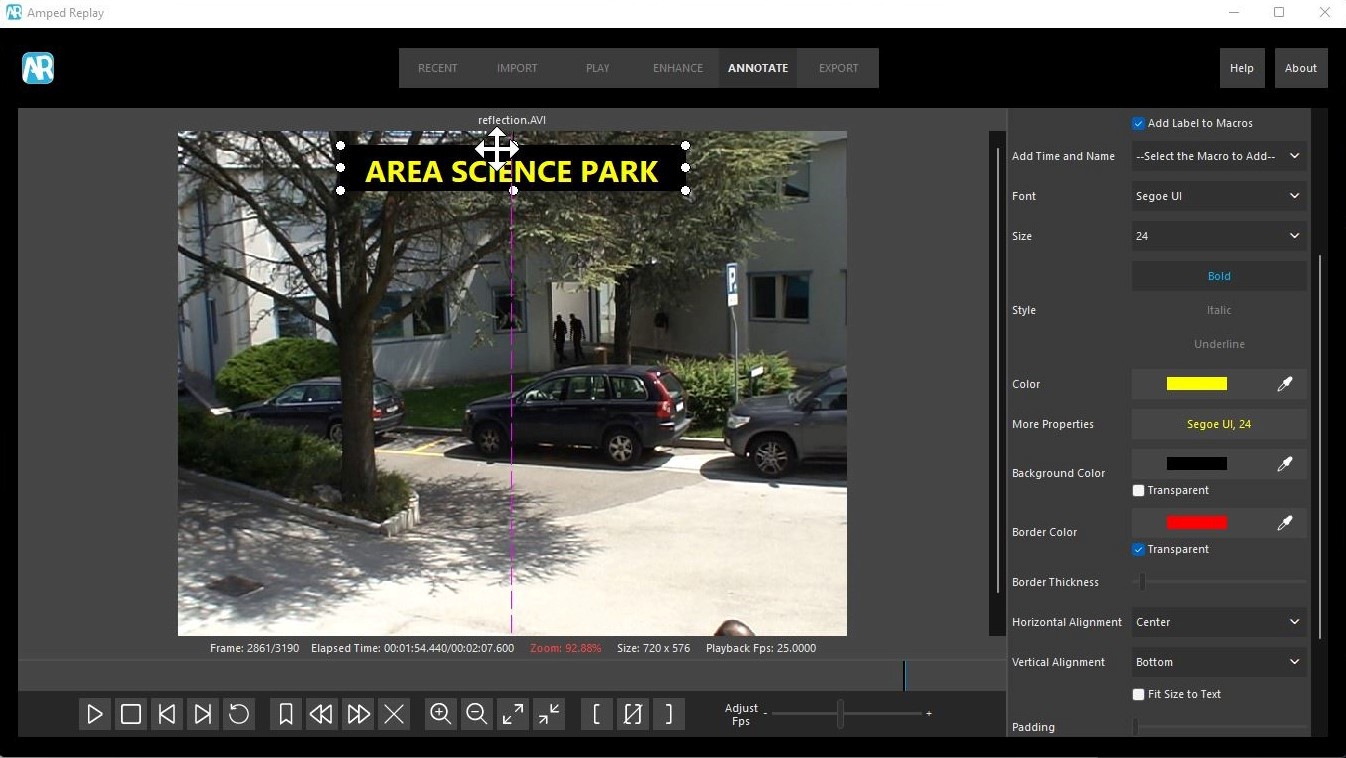Start video playback with the Play button

tap(95, 714)
